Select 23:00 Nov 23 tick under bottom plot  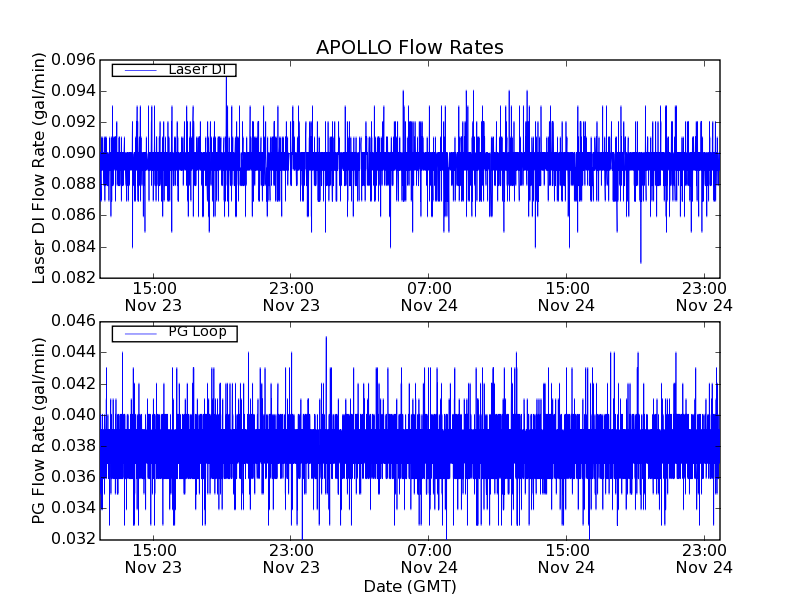click(x=290, y=558)
